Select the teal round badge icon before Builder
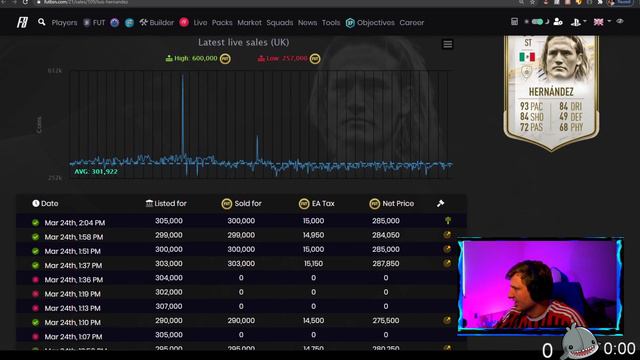 pyautogui.click(x=129, y=23)
